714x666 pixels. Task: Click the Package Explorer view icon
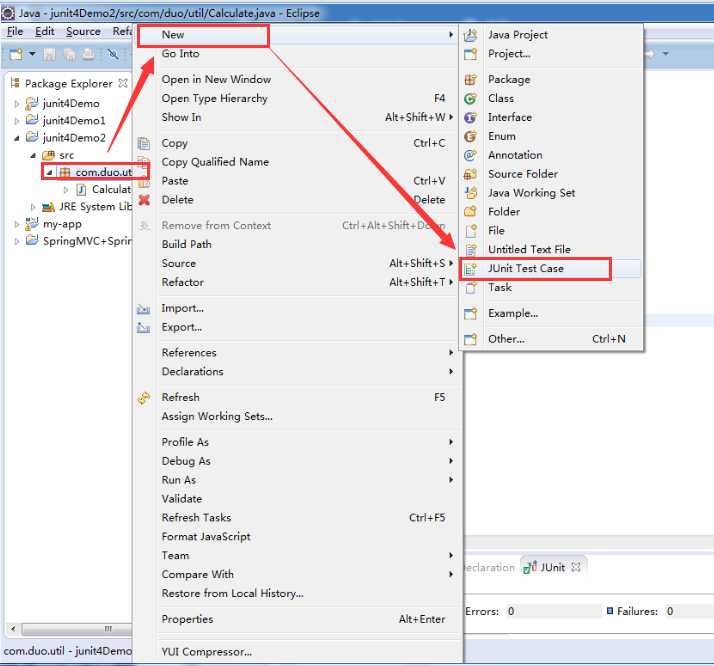pyautogui.click(x=15, y=83)
